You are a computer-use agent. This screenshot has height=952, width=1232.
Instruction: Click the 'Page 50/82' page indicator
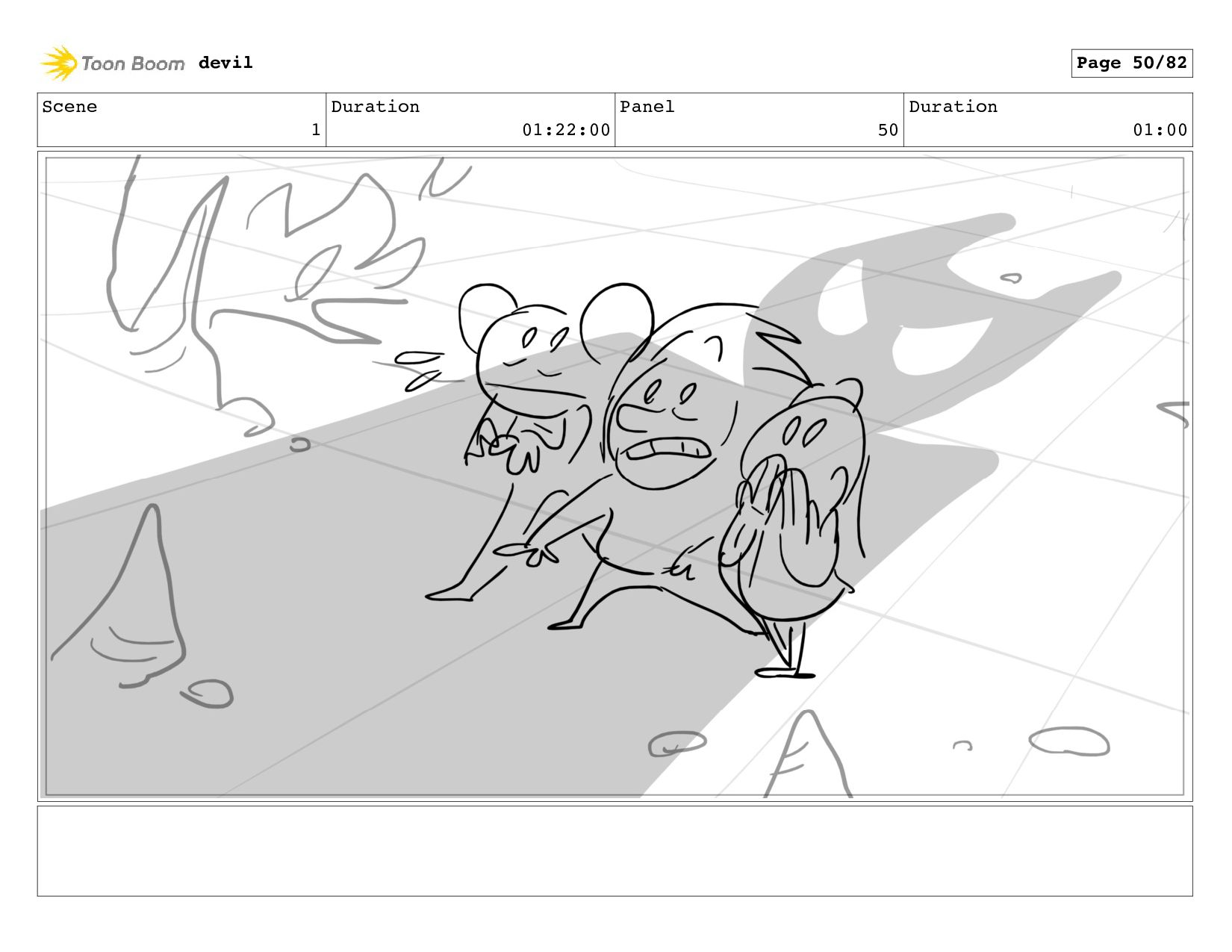pos(1131,63)
